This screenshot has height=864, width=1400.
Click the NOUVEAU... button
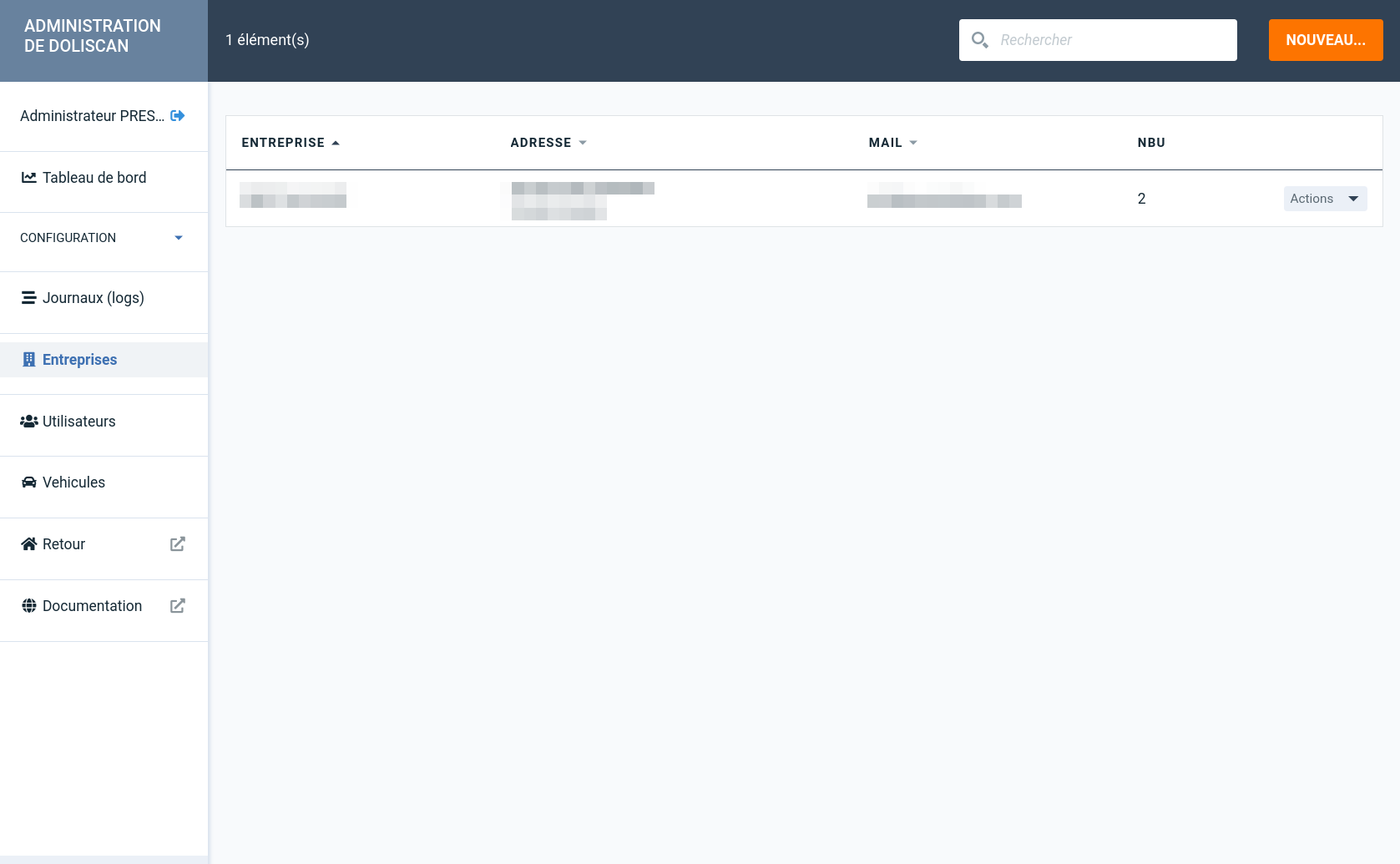1326,40
